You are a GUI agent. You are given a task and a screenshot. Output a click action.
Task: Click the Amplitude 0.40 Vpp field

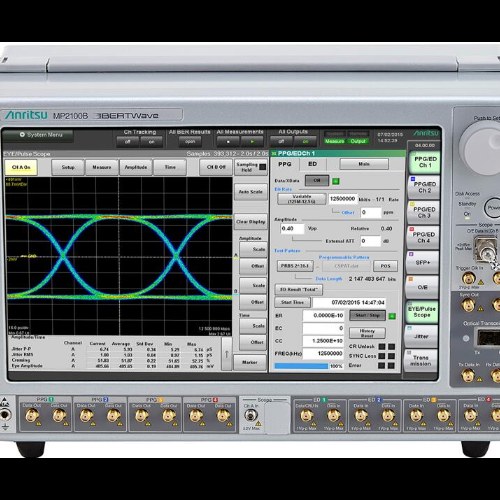pos(292,229)
